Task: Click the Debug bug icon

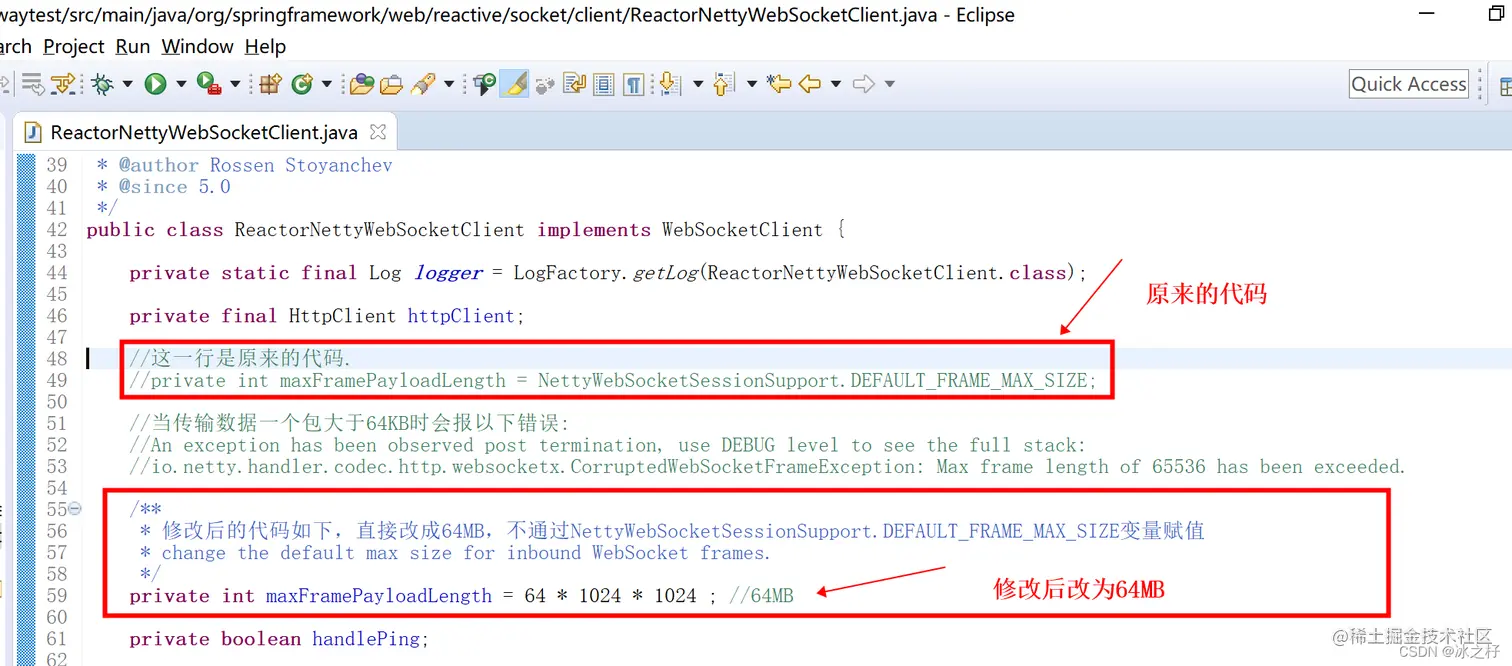Action: click(102, 84)
